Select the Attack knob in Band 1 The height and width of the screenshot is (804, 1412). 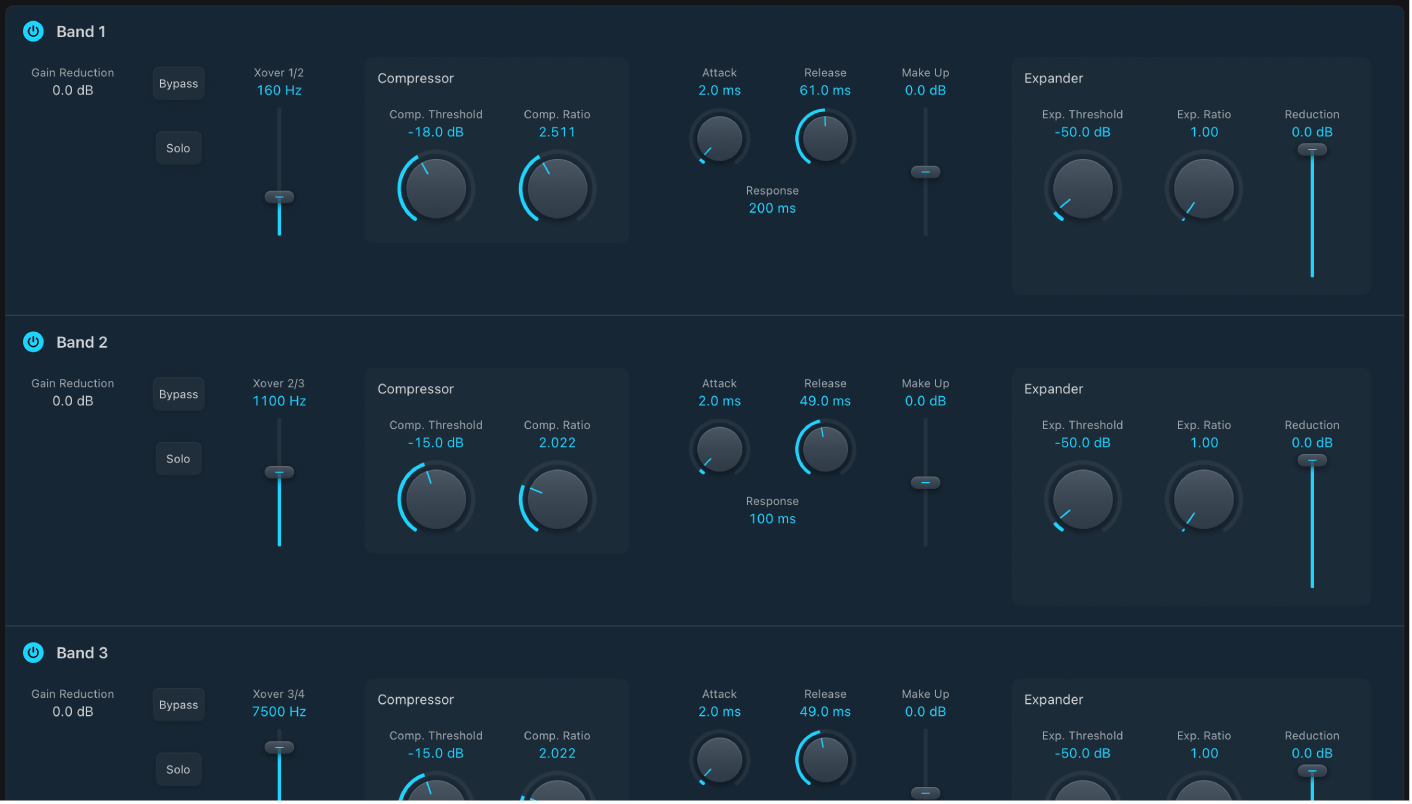(719, 137)
